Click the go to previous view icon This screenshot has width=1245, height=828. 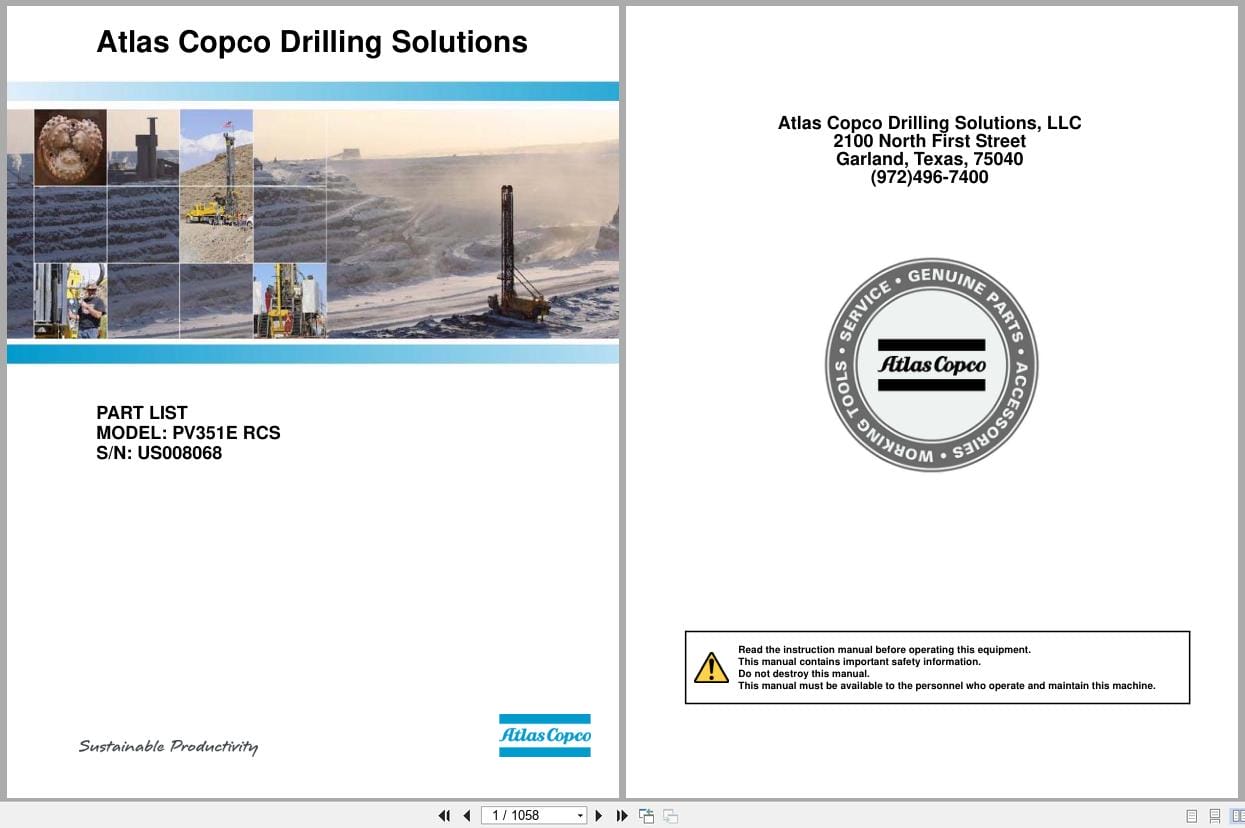click(646, 816)
